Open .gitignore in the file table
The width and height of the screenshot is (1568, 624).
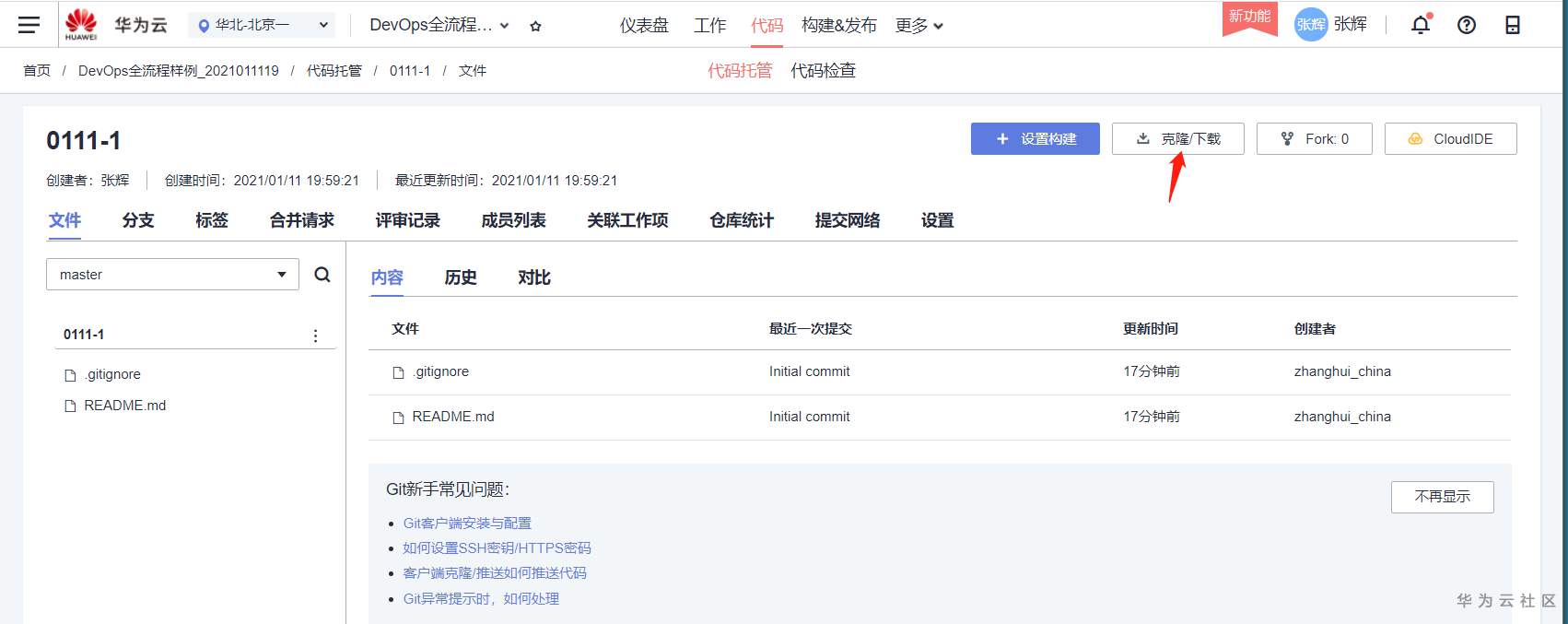440,371
